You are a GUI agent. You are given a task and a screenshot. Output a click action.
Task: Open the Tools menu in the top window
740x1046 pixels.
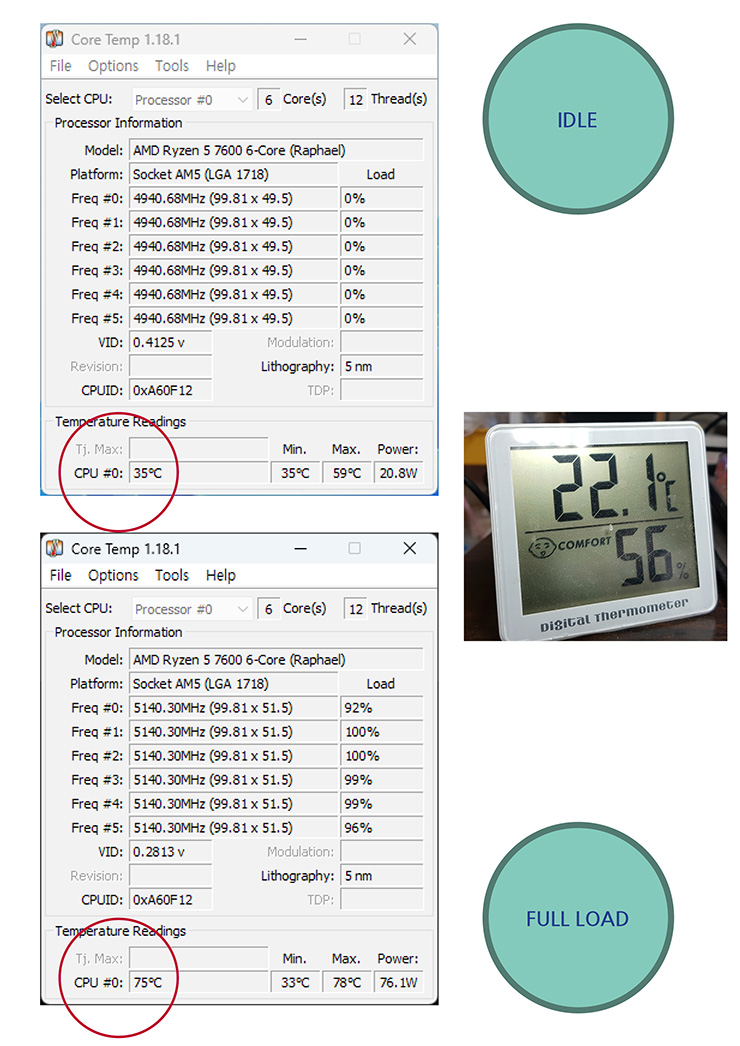point(171,66)
